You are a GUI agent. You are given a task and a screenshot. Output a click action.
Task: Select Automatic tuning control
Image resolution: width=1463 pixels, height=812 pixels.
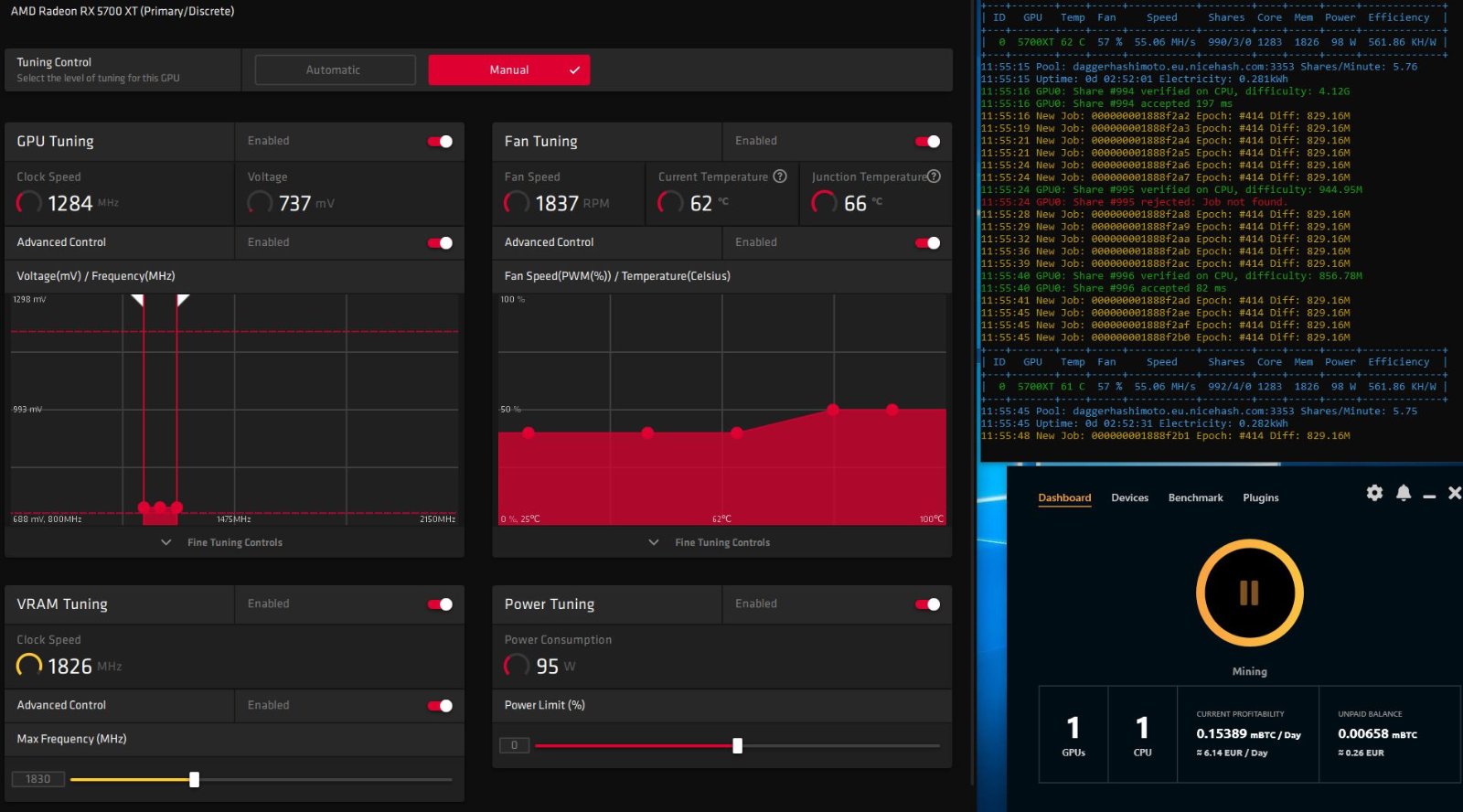[335, 69]
